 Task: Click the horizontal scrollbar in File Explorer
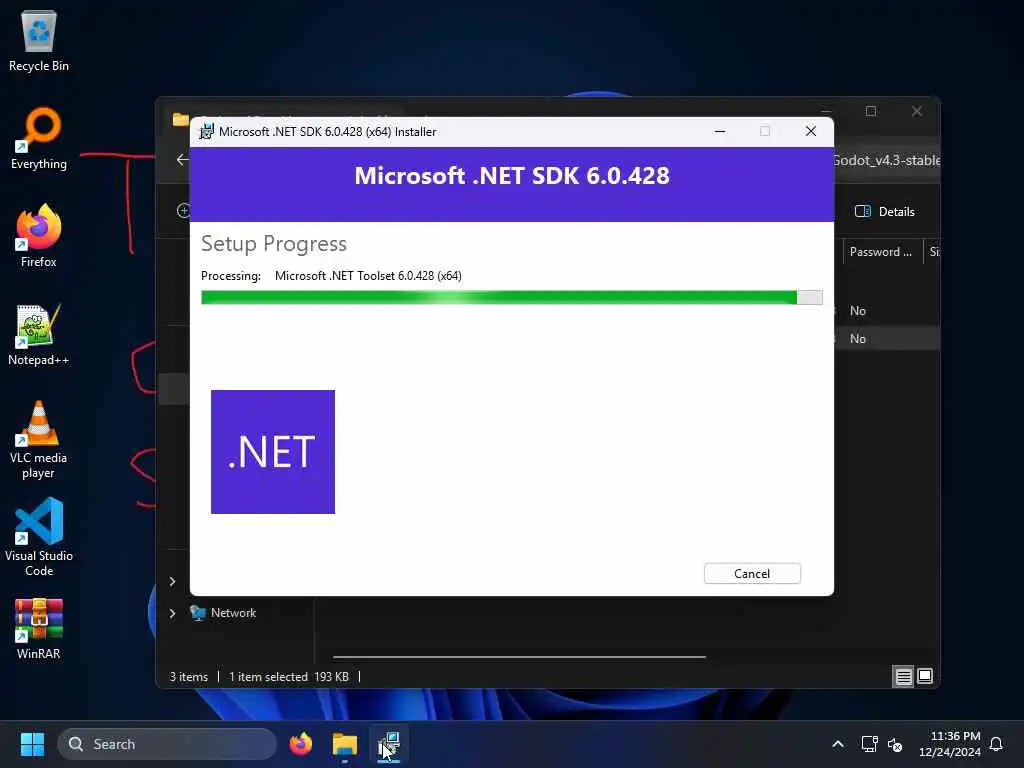tap(519, 657)
